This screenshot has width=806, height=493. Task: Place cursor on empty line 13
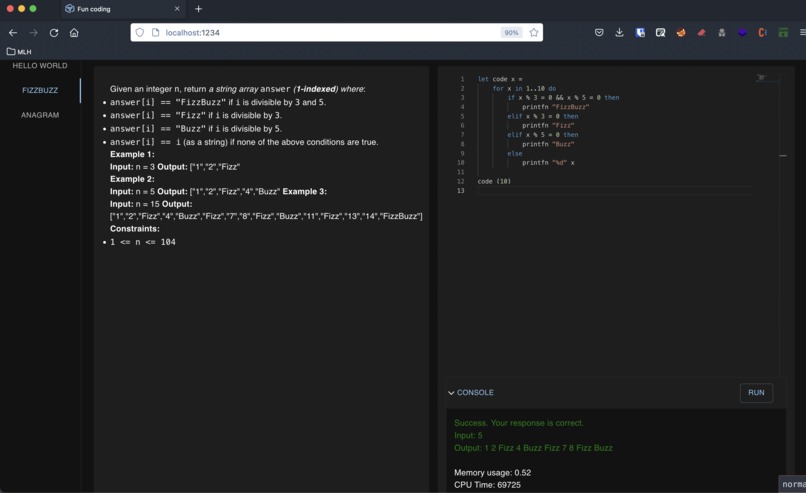point(614,191)
